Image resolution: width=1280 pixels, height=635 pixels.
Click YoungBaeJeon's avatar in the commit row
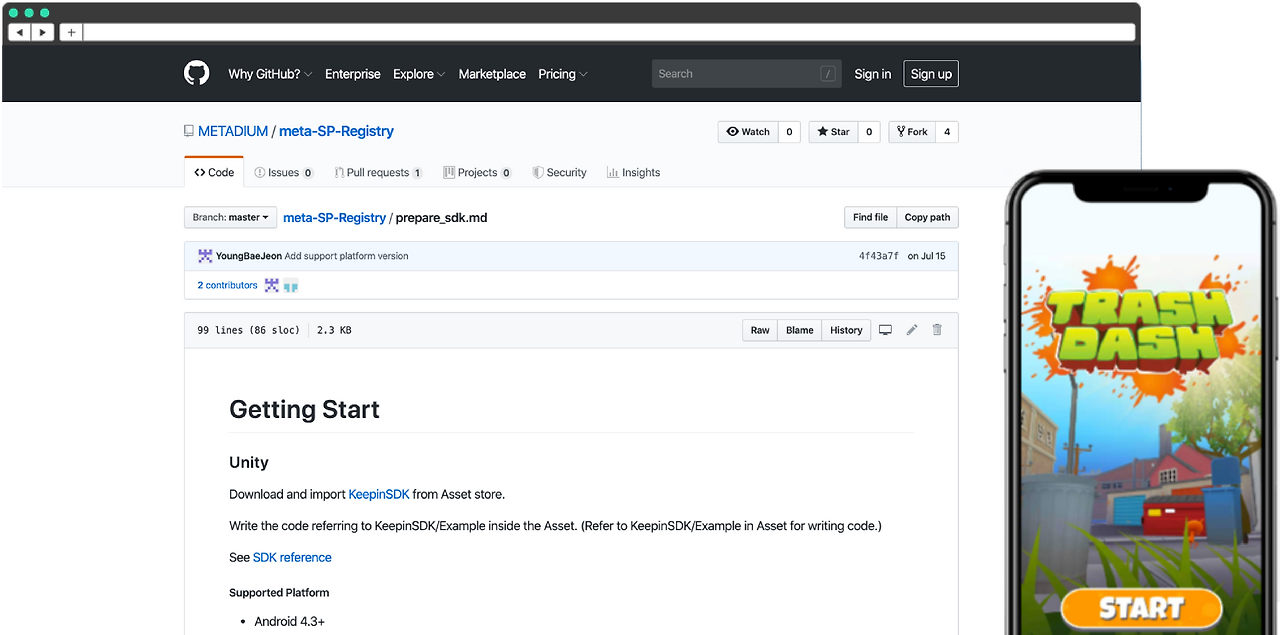[x=205, y=256]
